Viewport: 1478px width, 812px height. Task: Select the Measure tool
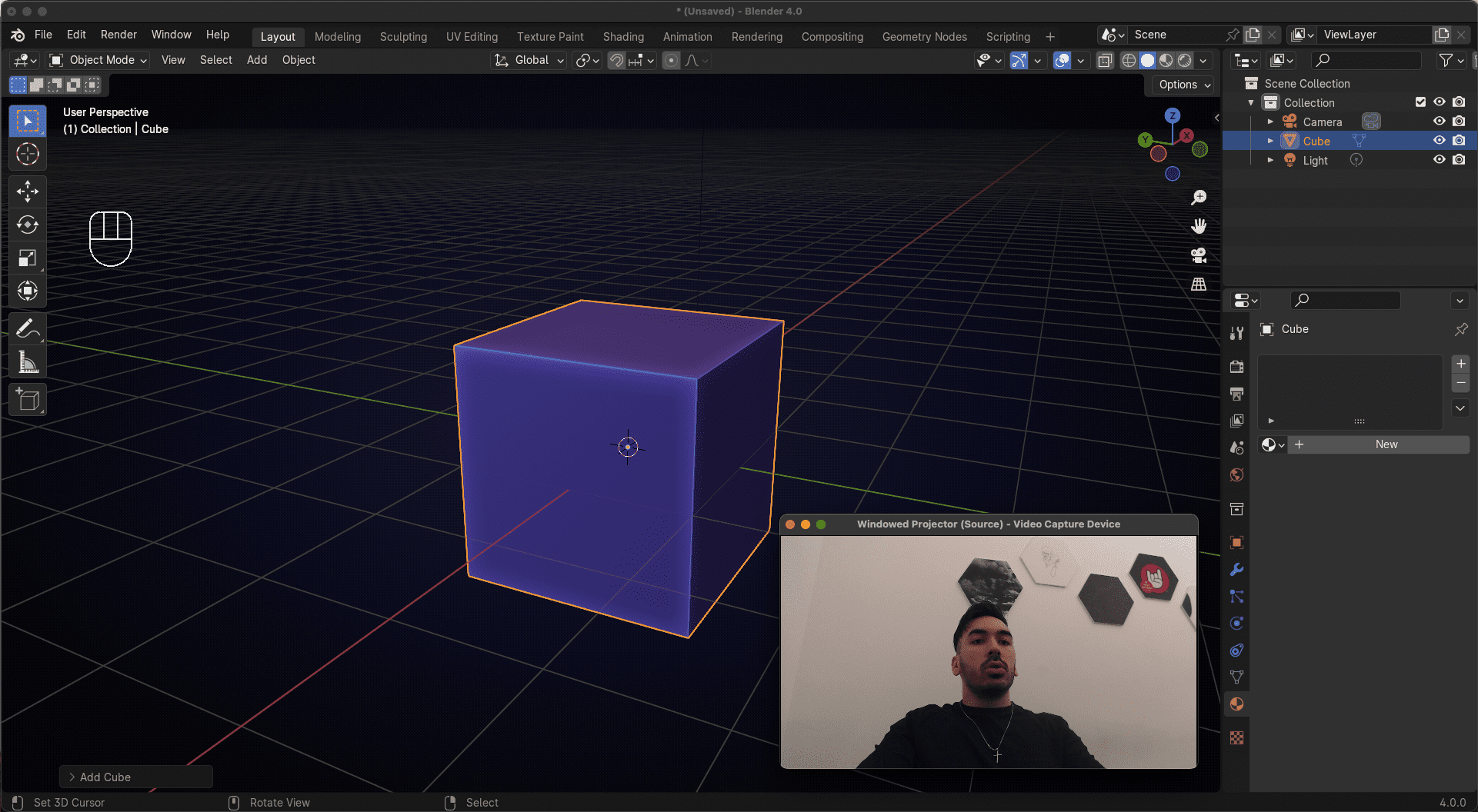point(28,362)
